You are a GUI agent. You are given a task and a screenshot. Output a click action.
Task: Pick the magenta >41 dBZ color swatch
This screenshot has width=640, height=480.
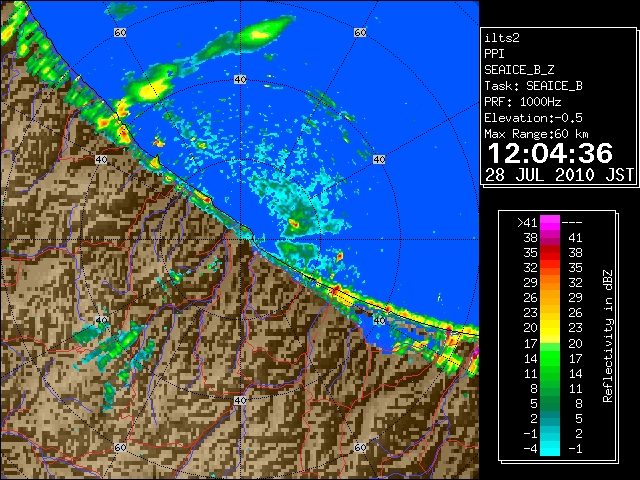[550, 223]
